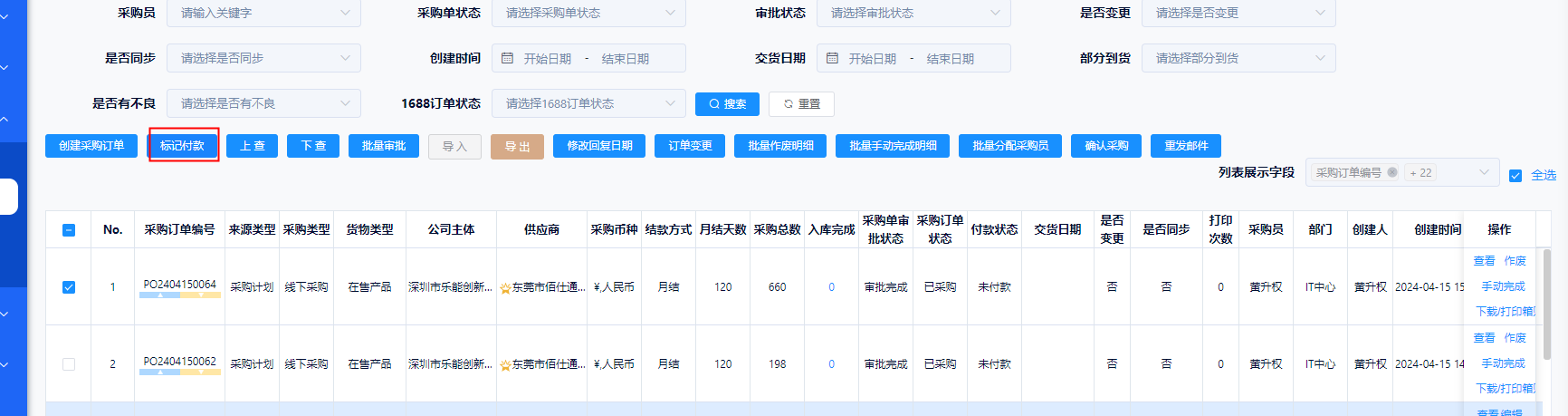Click the 供应商 column header
Viewport: 1568px width, 416px height.
(542, 230)
